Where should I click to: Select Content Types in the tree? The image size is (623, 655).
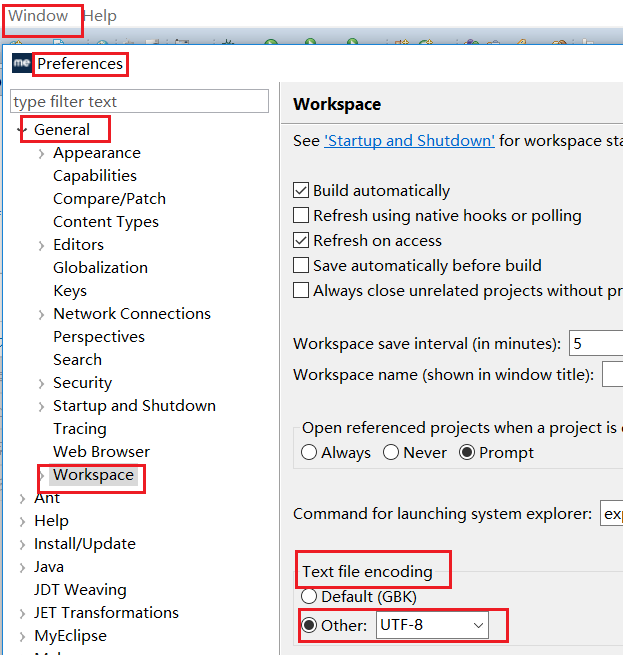[106, 222]
